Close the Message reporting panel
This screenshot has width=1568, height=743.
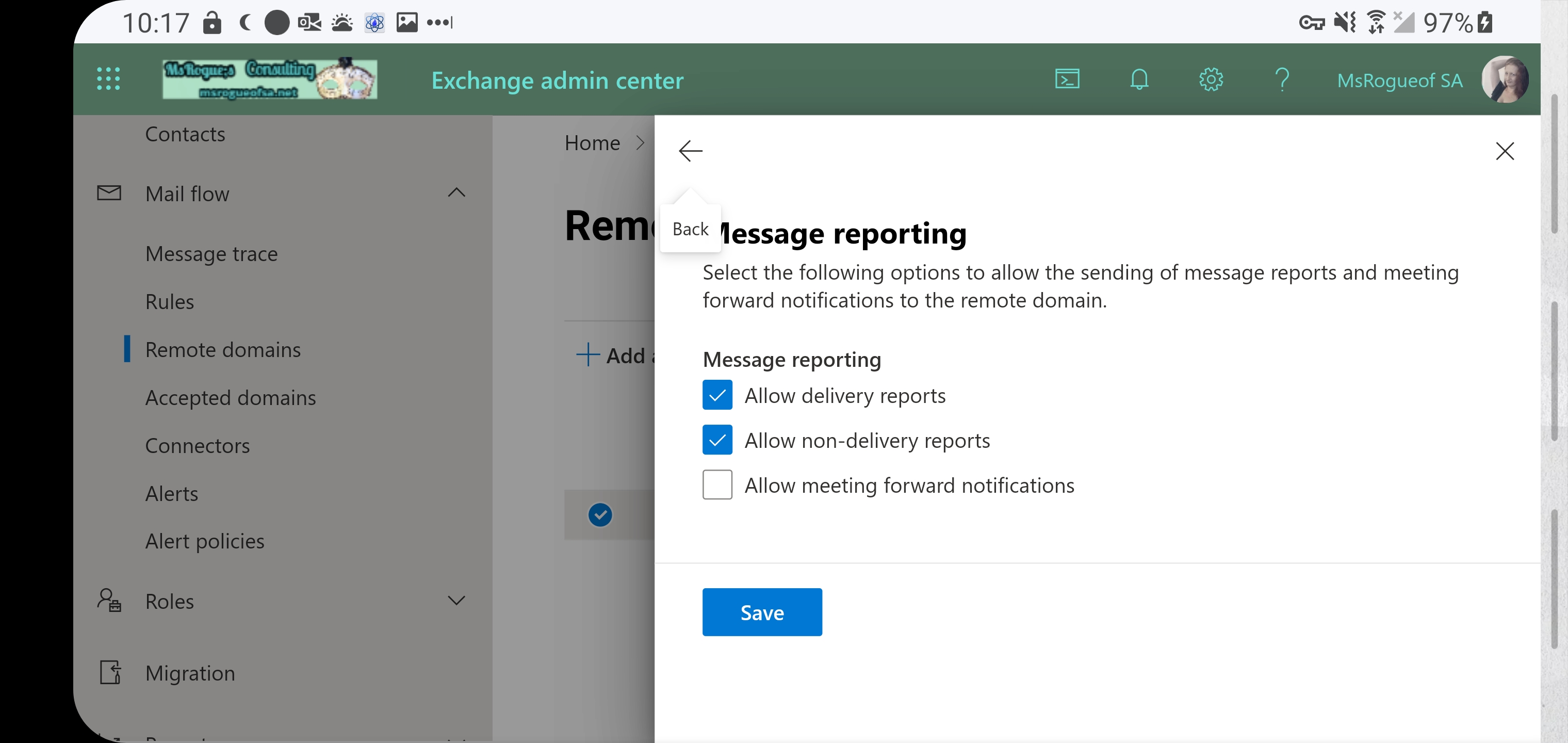tap(1504, 151)
